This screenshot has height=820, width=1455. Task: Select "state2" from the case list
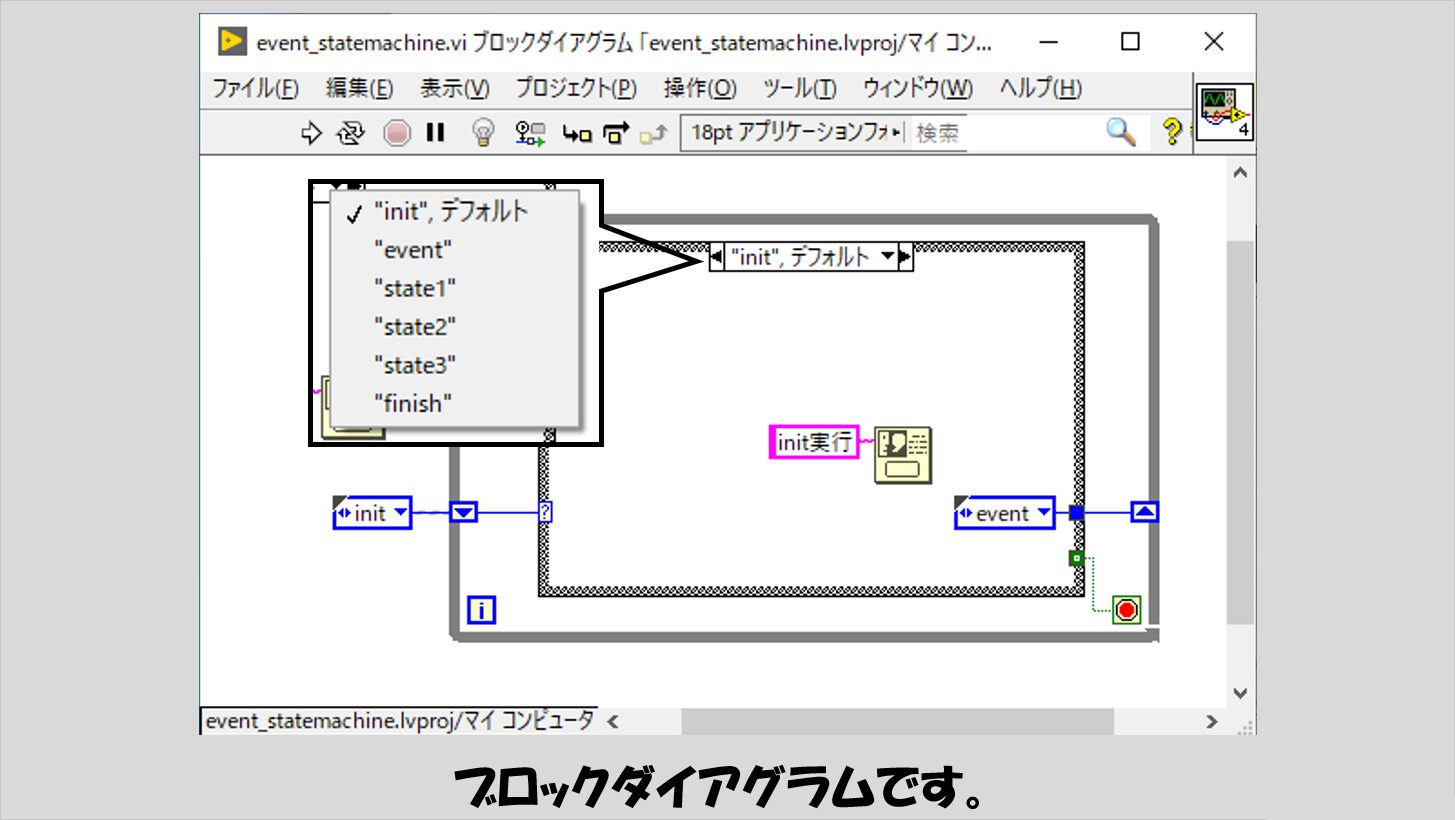click(414, 327)
